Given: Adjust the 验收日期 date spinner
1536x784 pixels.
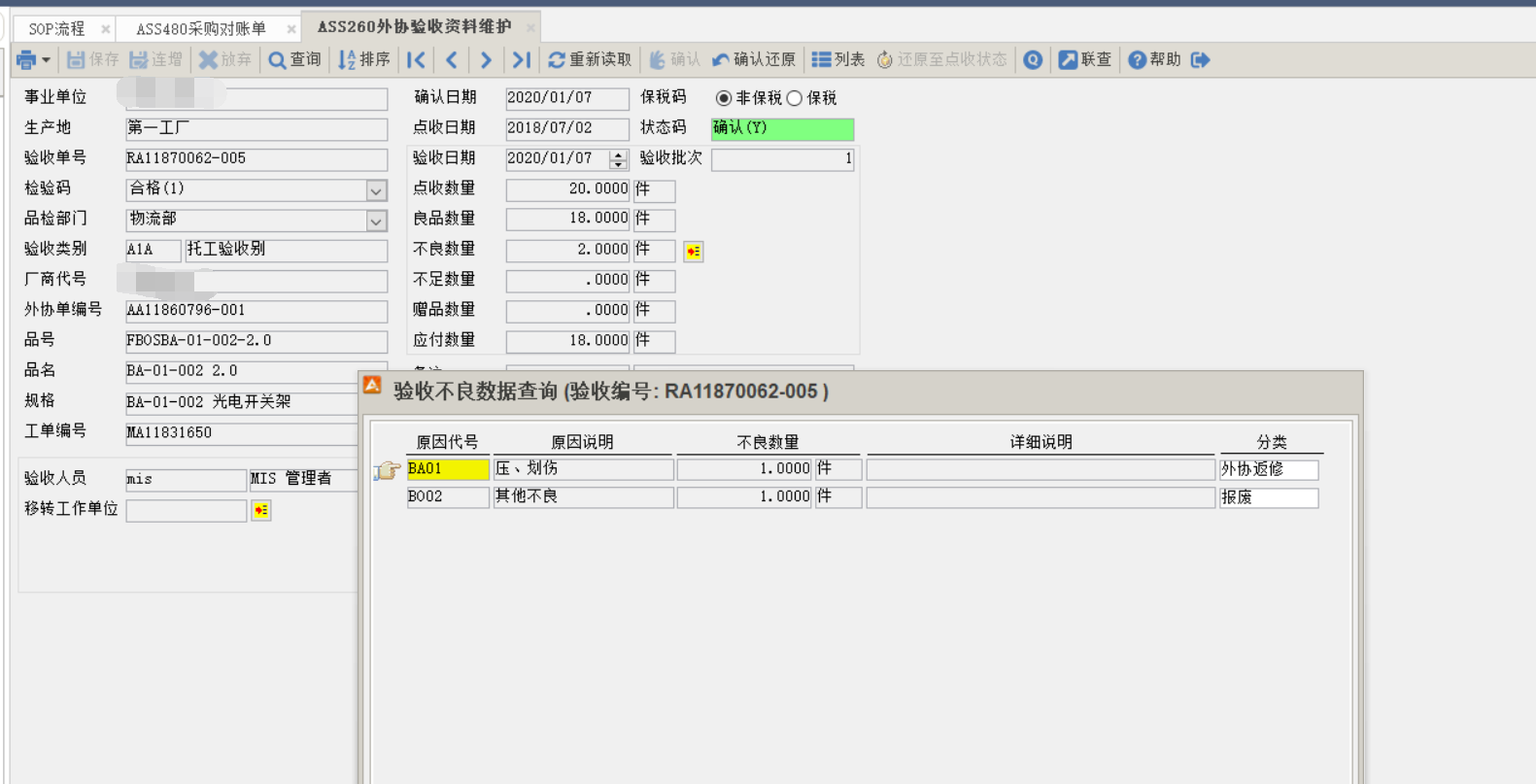Looking at the screenshot, I should (618, 159).
